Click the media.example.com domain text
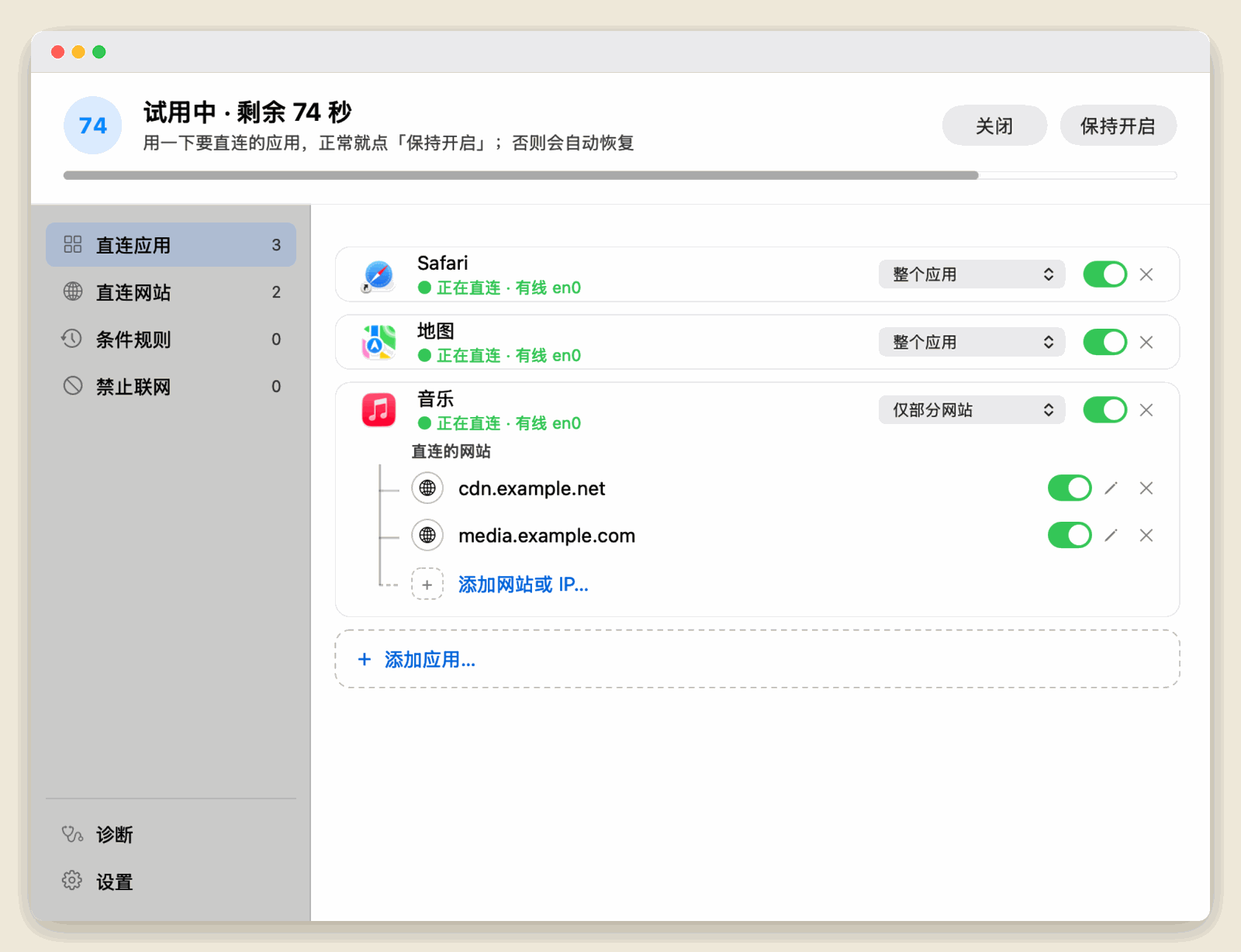This screenshot has height=952, width=1241. tap(547, 536)
